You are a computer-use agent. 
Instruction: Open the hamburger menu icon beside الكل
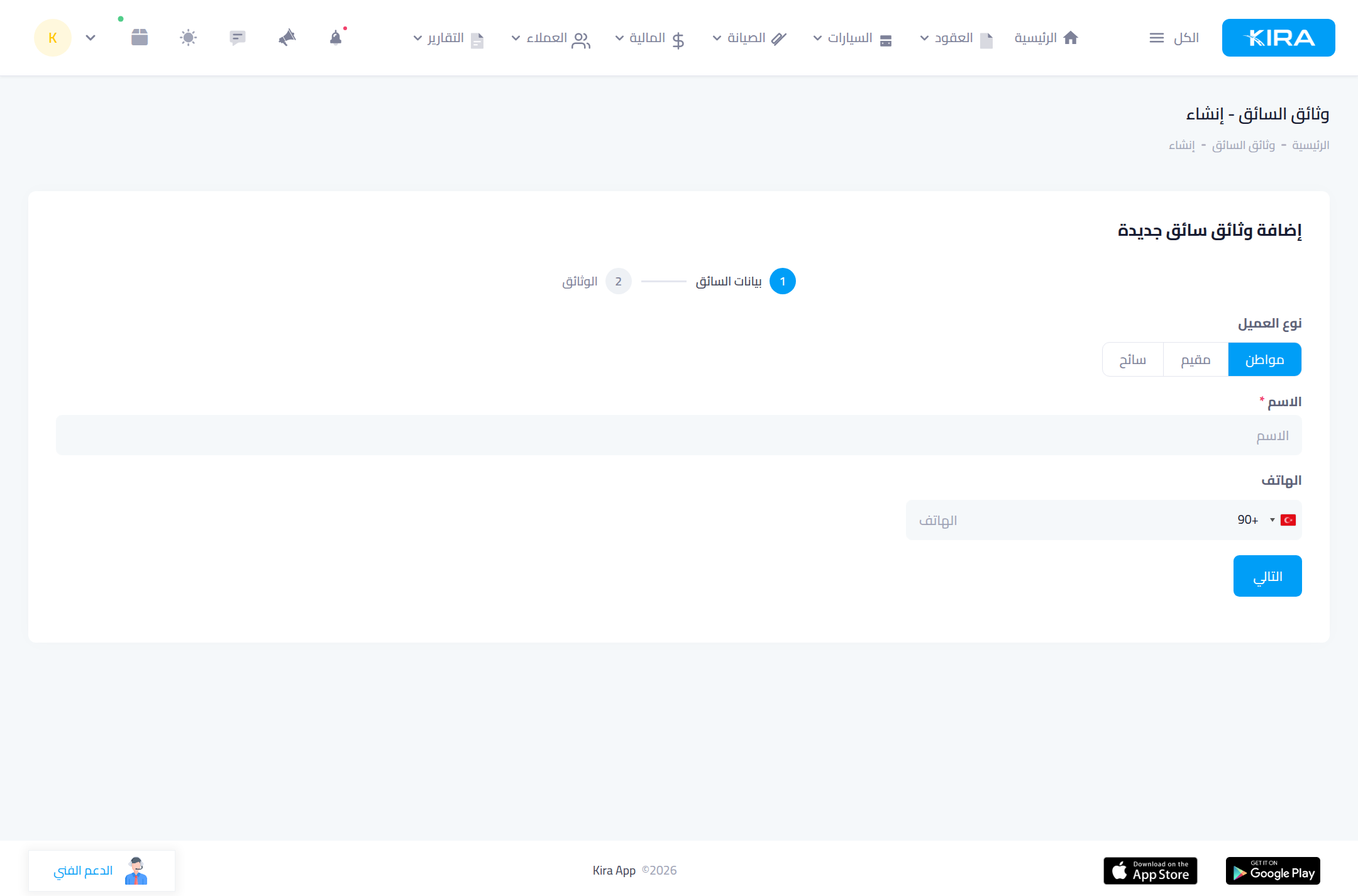click(1156, 38)
